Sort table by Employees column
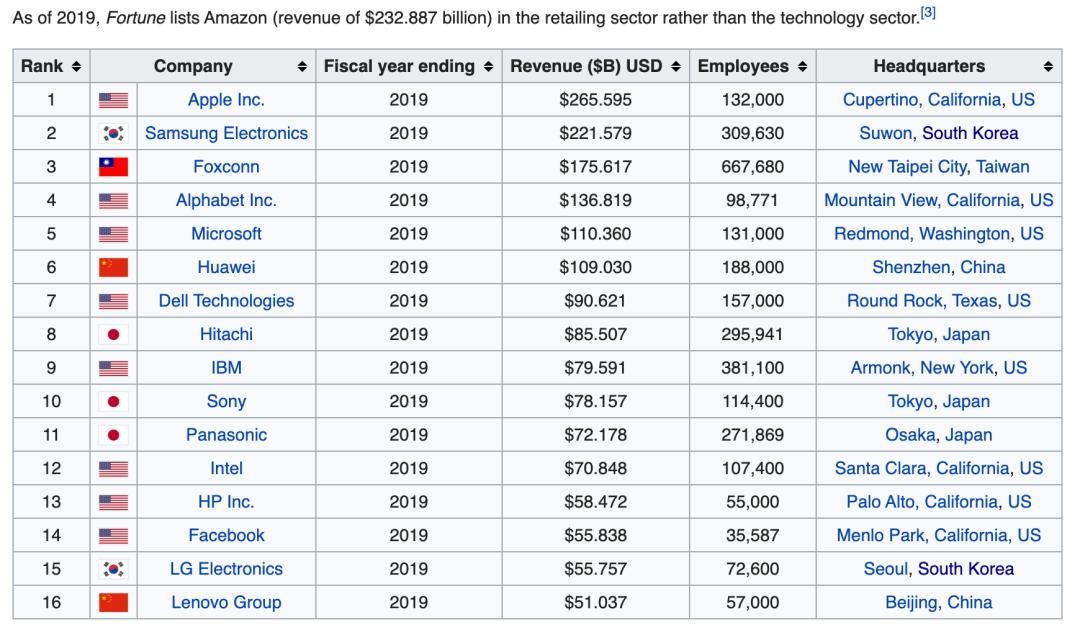 click(x=802, y=67)
